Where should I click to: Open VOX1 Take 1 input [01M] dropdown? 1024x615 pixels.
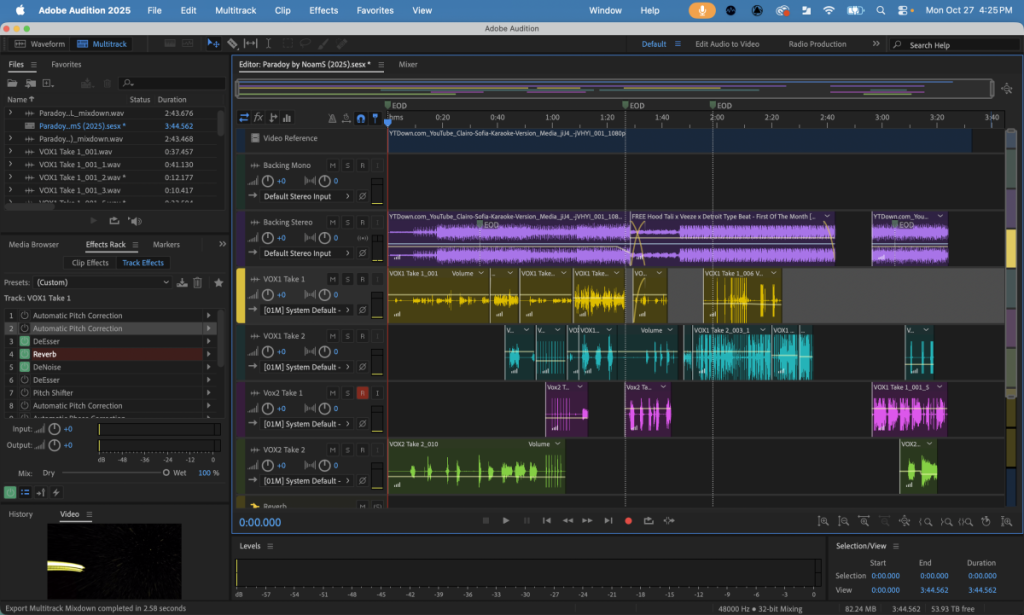pos(306,310)
